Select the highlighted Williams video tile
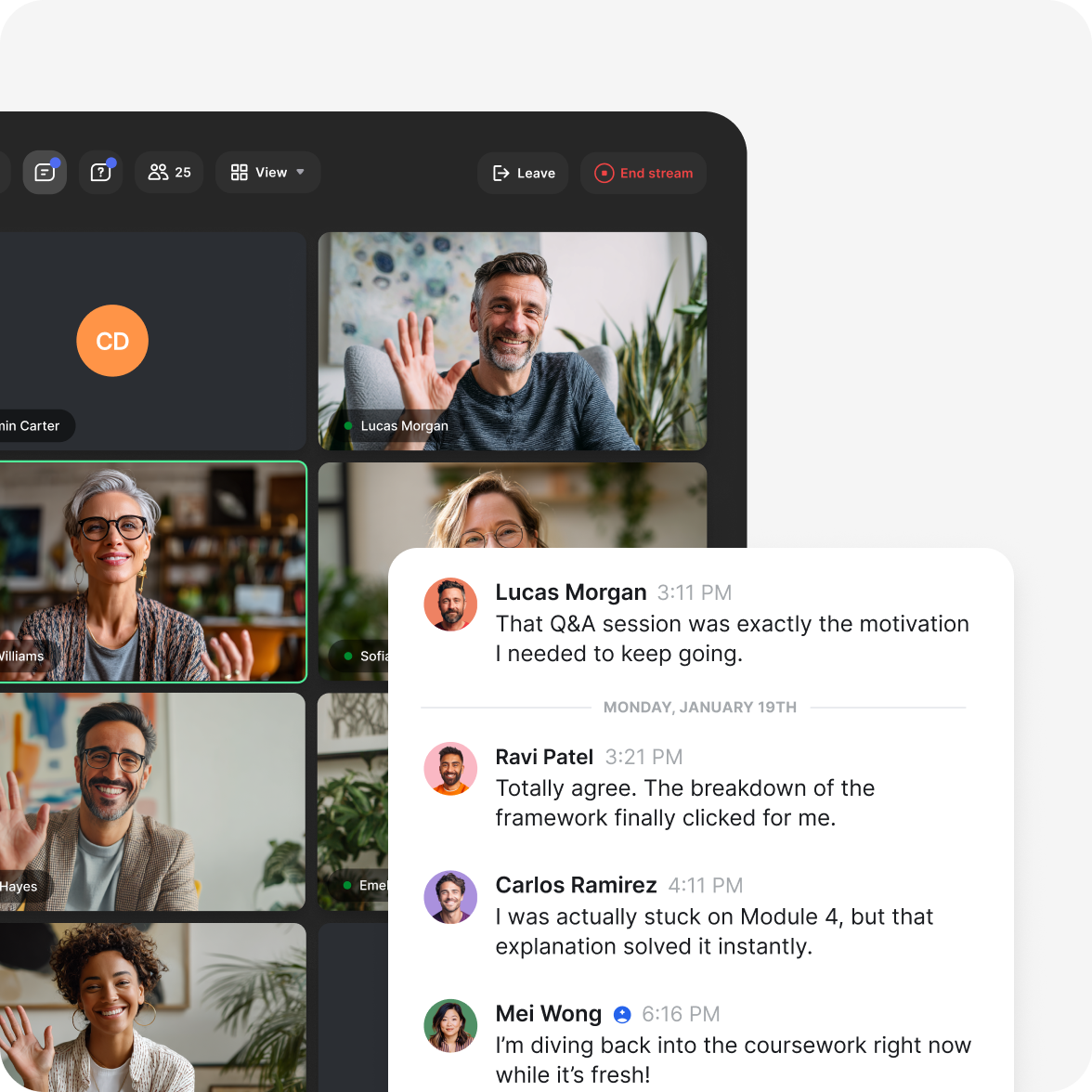This screenshot has height=1092, width=1092. click(x=153, y=571)
